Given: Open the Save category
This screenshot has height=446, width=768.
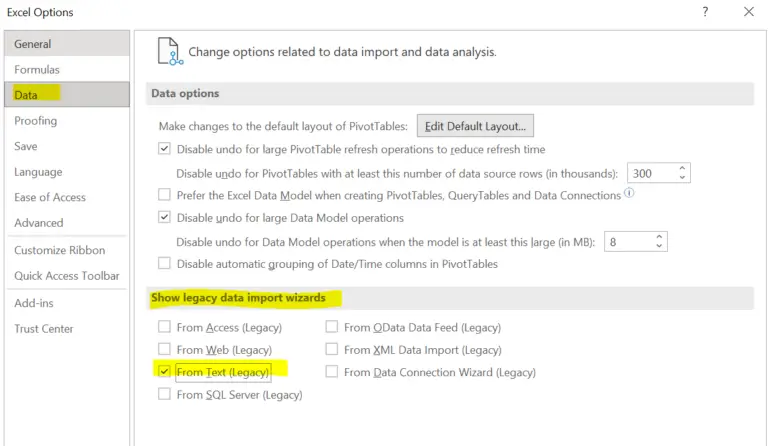Looking at the screenshot, I should [67, 146].
